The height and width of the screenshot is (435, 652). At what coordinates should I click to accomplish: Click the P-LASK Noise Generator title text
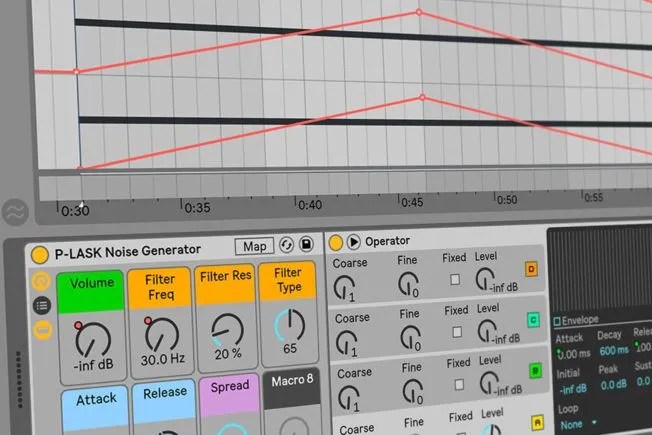(128, 251)
